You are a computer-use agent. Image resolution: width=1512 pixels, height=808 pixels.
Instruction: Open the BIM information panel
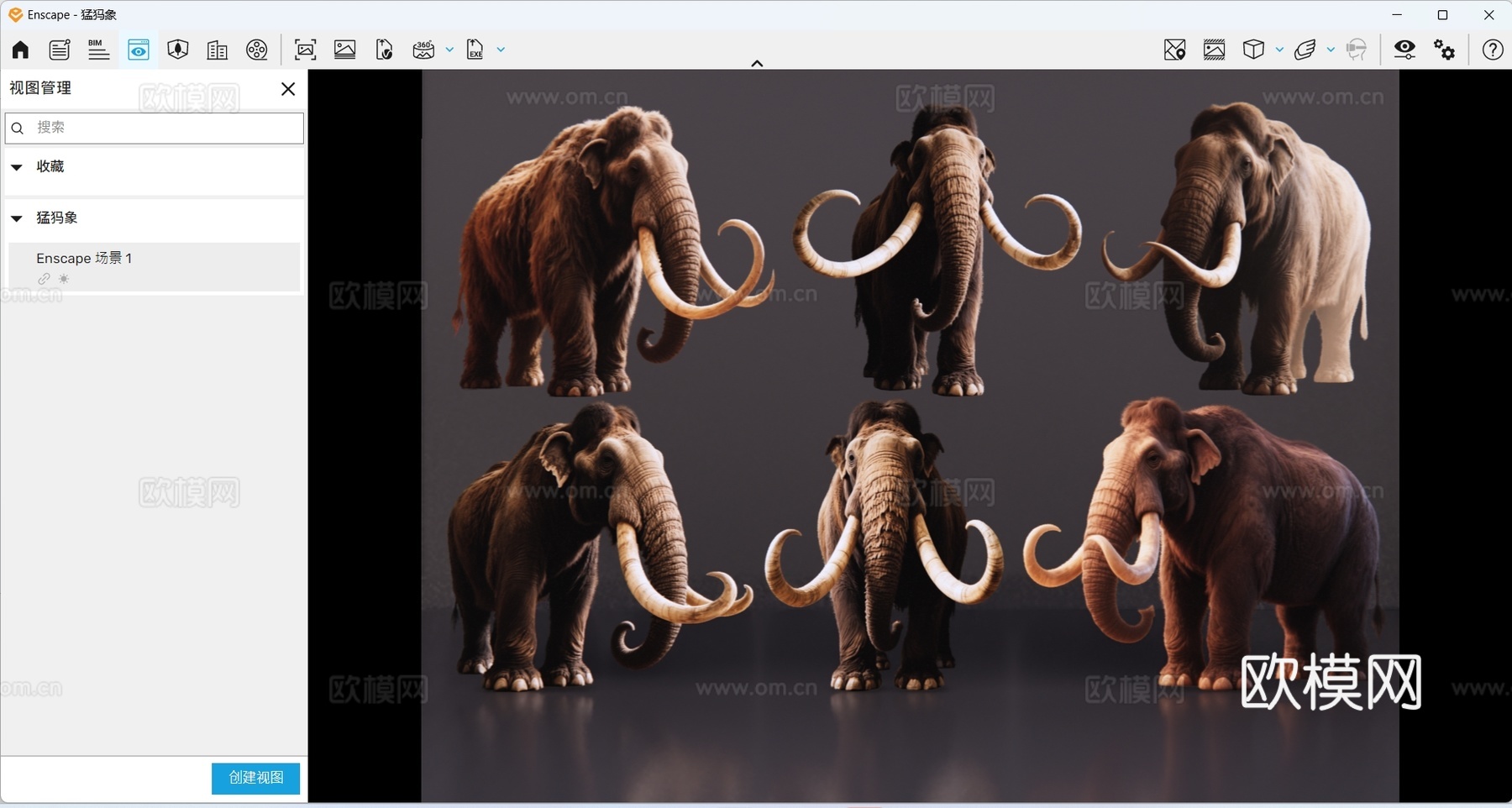[x=98, y=50]
